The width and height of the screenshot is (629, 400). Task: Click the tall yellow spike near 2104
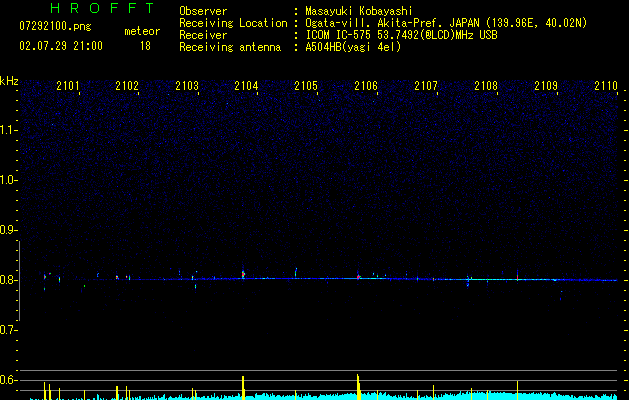pos(243,388)
